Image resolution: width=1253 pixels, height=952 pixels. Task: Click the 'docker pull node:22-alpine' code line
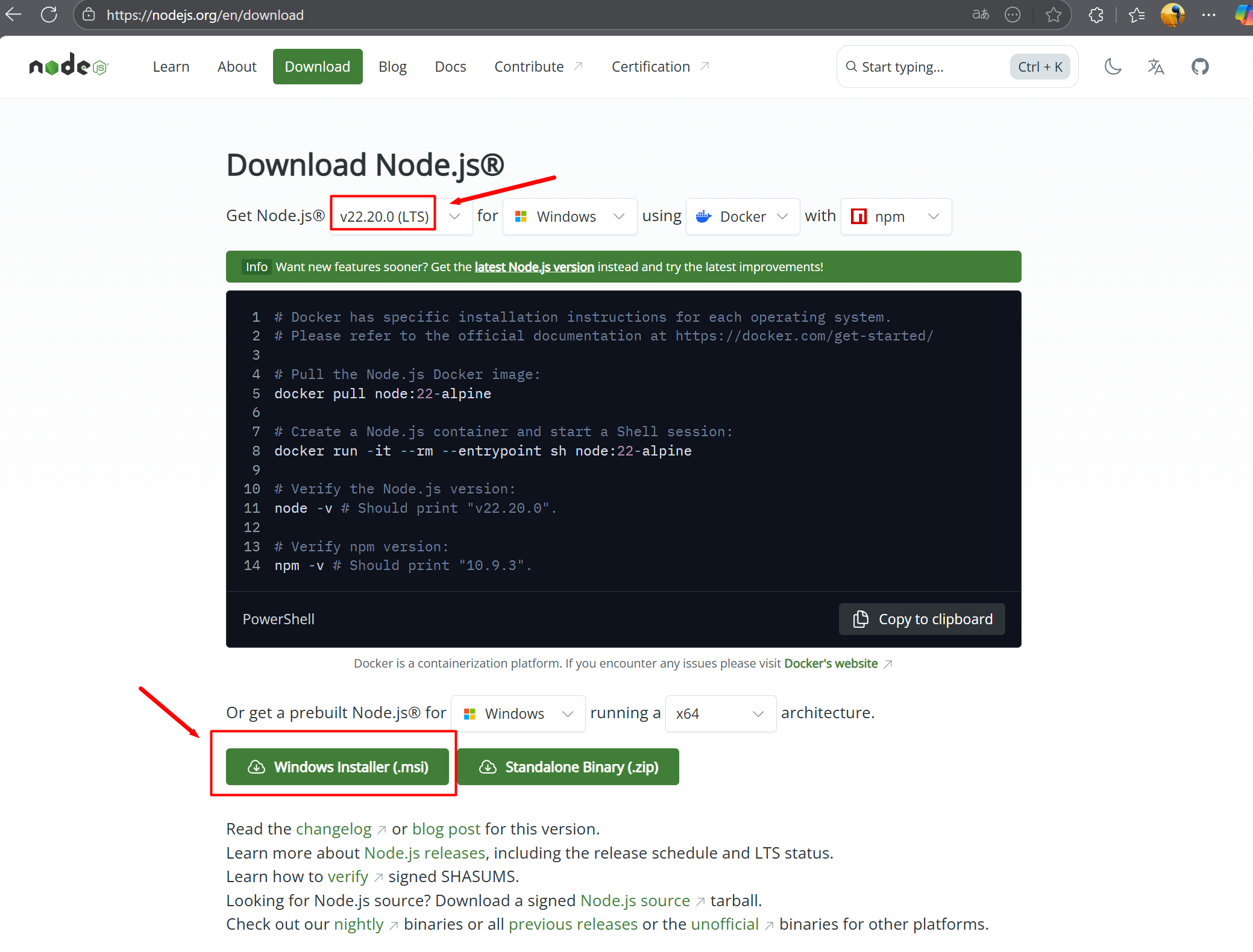pyautogui.click(x=383, y=393)
